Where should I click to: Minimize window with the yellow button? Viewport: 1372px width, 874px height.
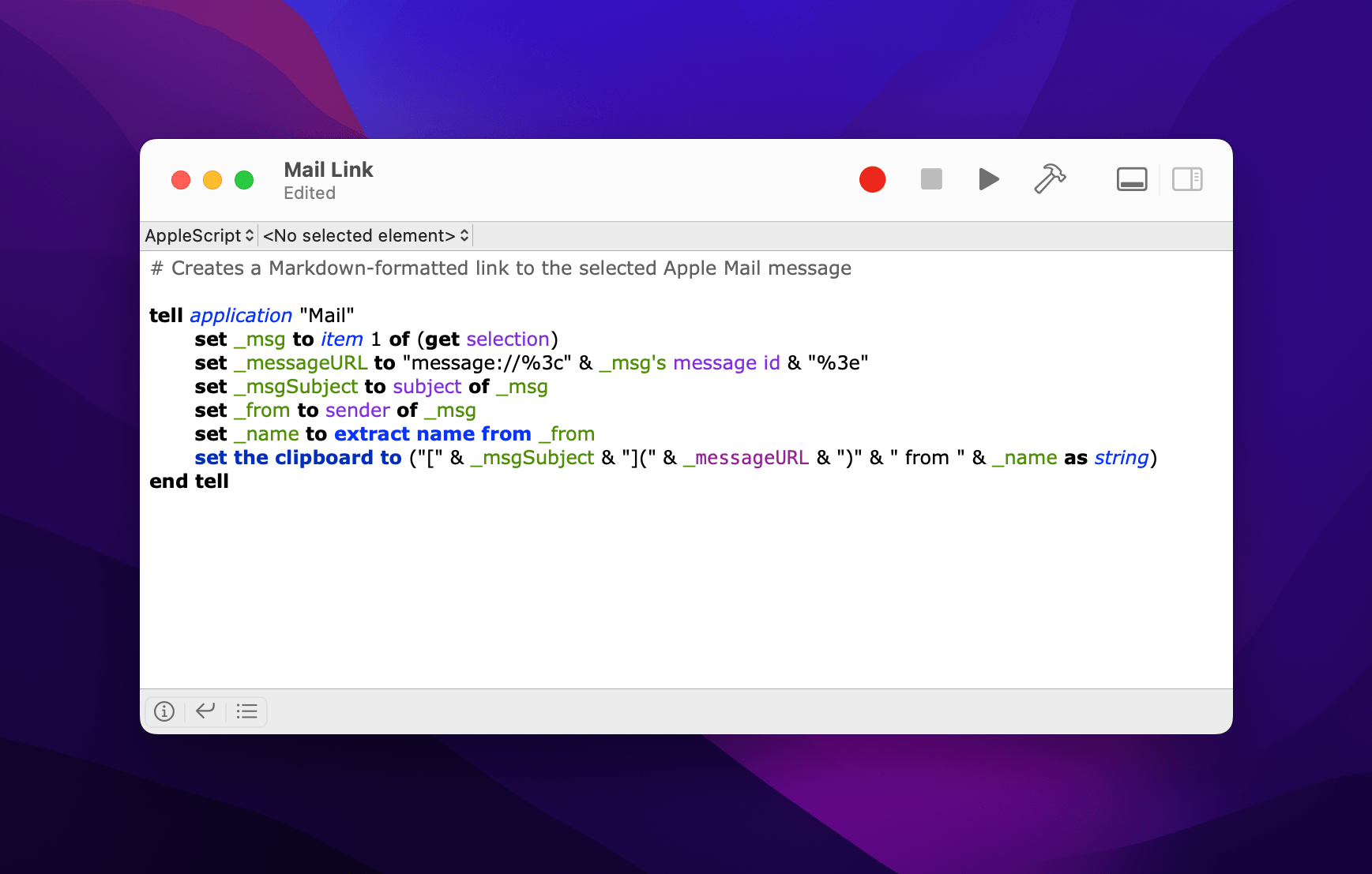(212, 180)
